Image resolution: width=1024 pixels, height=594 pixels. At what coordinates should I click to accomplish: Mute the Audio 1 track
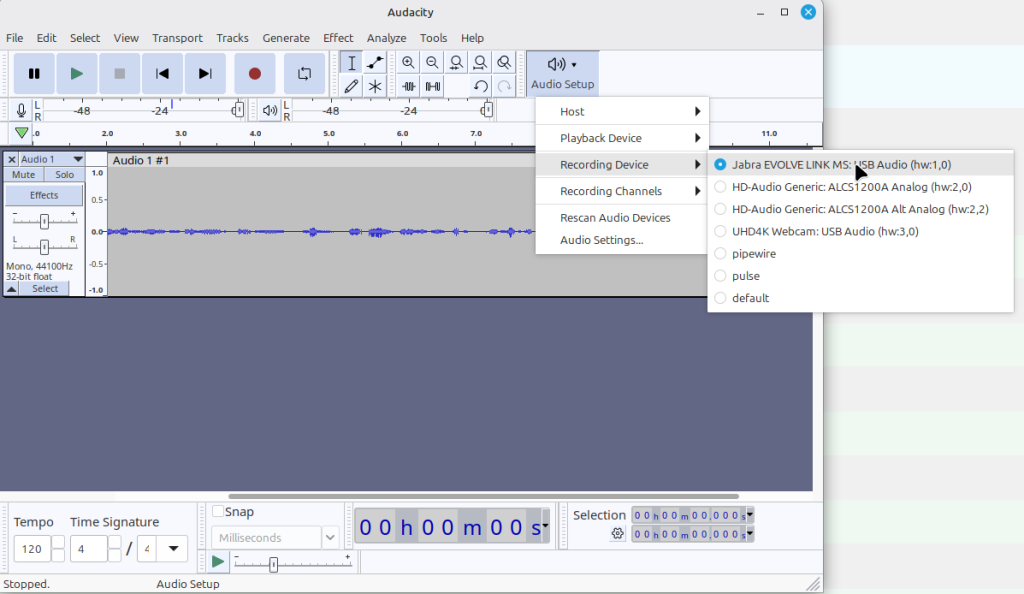(x=24, y=174)
